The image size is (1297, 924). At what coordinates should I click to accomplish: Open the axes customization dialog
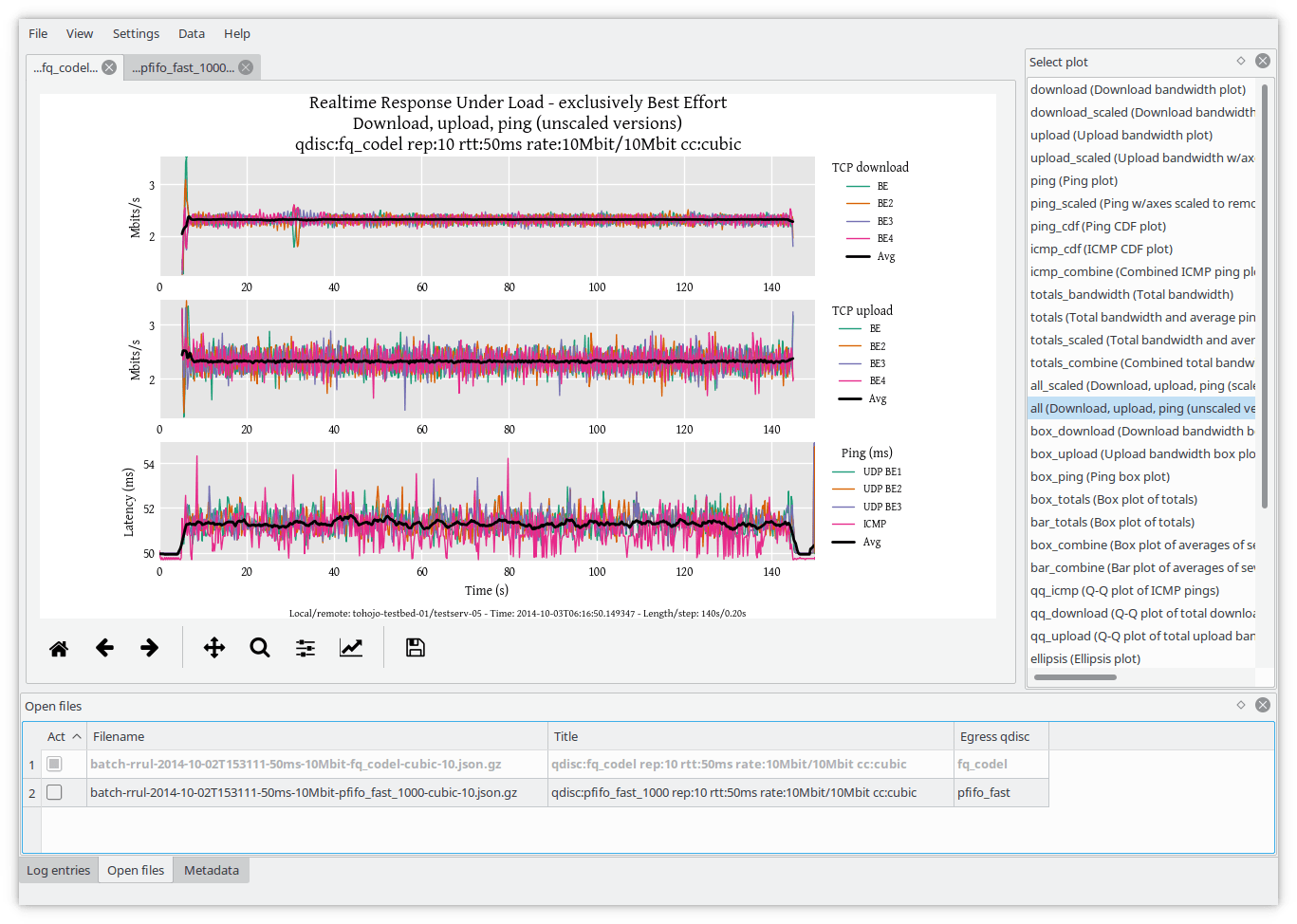350,647
